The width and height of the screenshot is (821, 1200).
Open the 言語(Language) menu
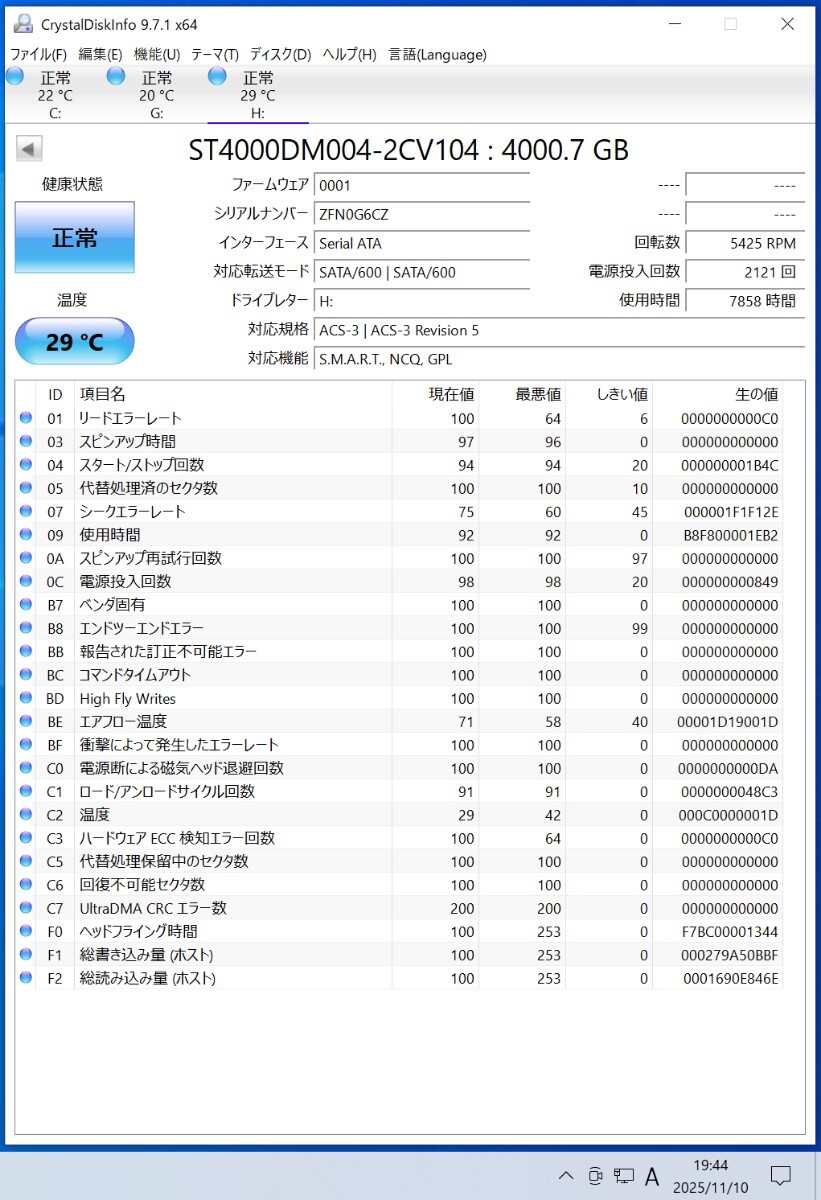437,55
